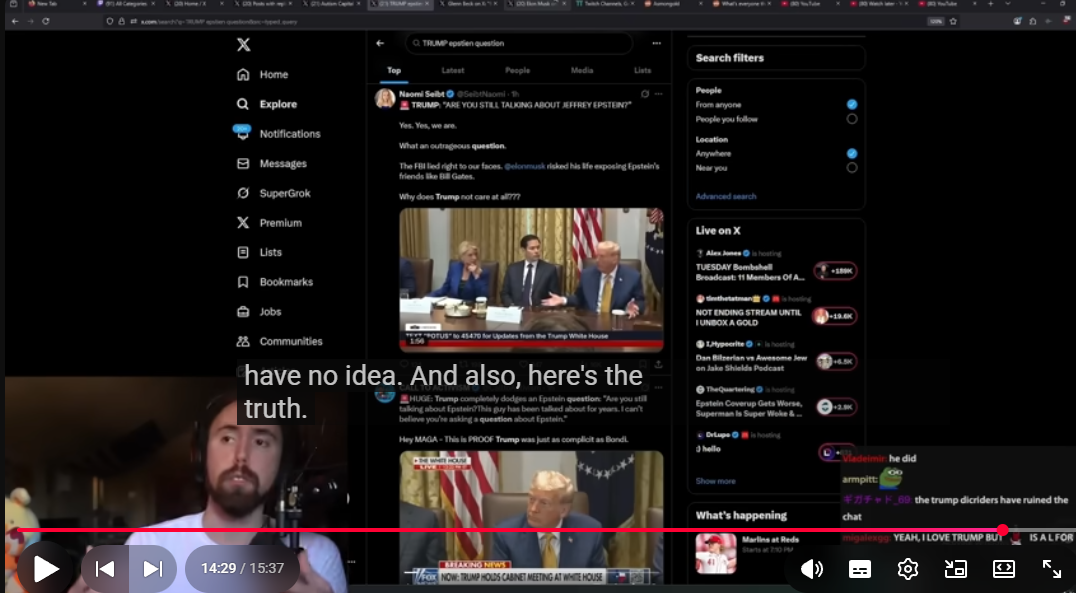Screen dimensions: 1076x593
Task: Play the cabinet meeting video in Naomi Seibt's post
Action: coord(531,280)
